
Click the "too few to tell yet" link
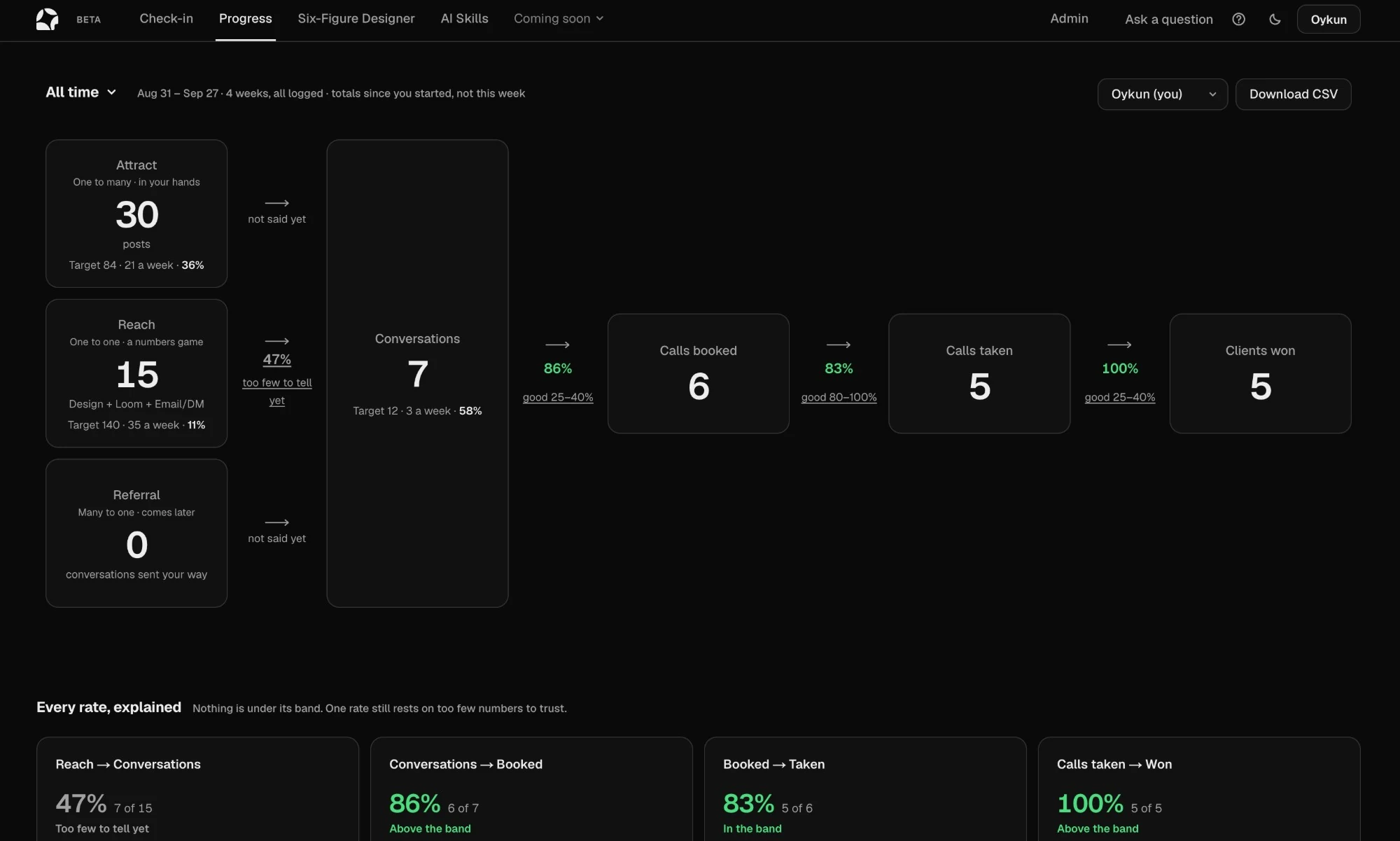(x=277, y=391)
